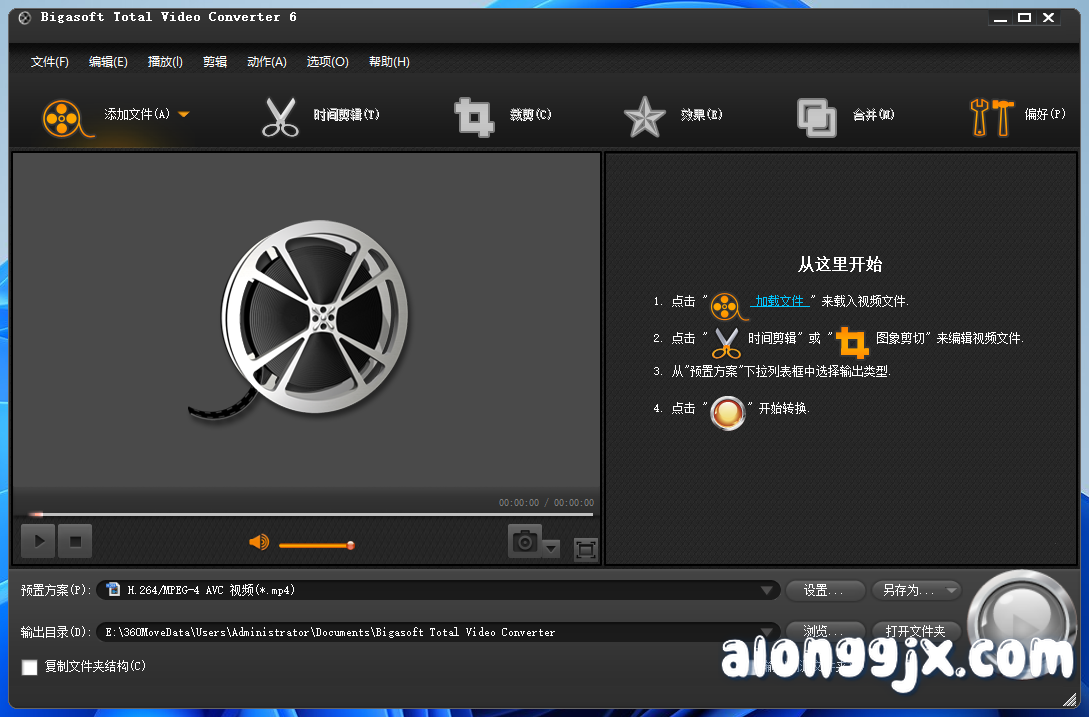Enable 复制文件夹结构 checkbox
Image resolution: width=1089 pixels, height=717 pixels.
click(x=30, y=666)
